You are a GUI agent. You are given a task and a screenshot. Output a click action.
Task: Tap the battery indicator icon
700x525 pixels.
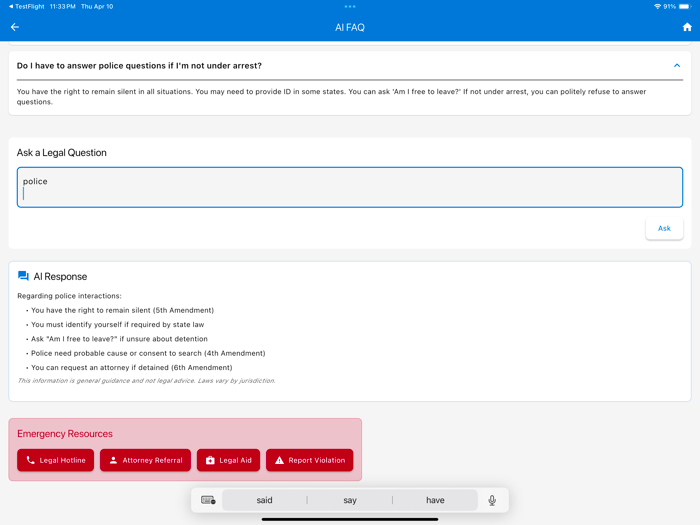point(685,6)
